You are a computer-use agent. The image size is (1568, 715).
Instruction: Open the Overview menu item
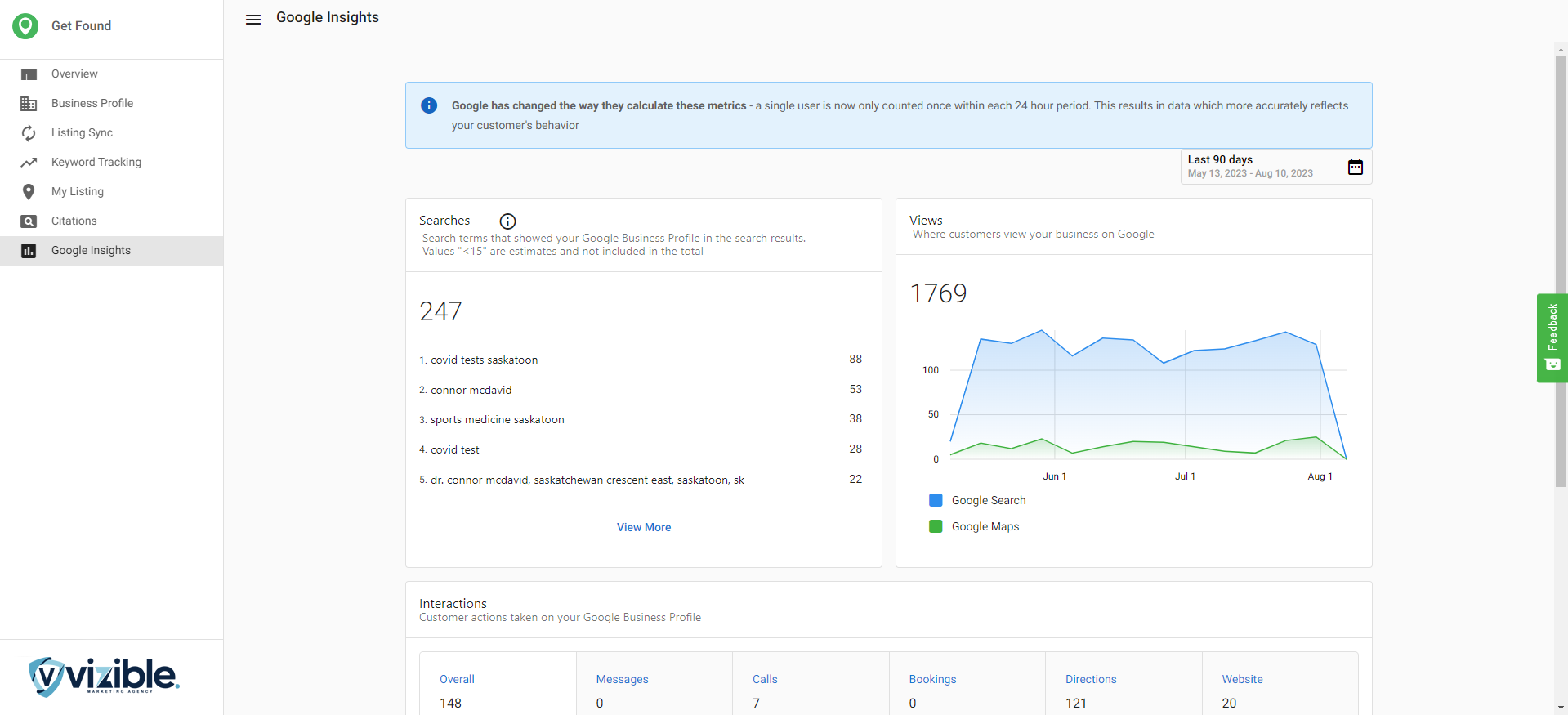click(x=74, y=74)
